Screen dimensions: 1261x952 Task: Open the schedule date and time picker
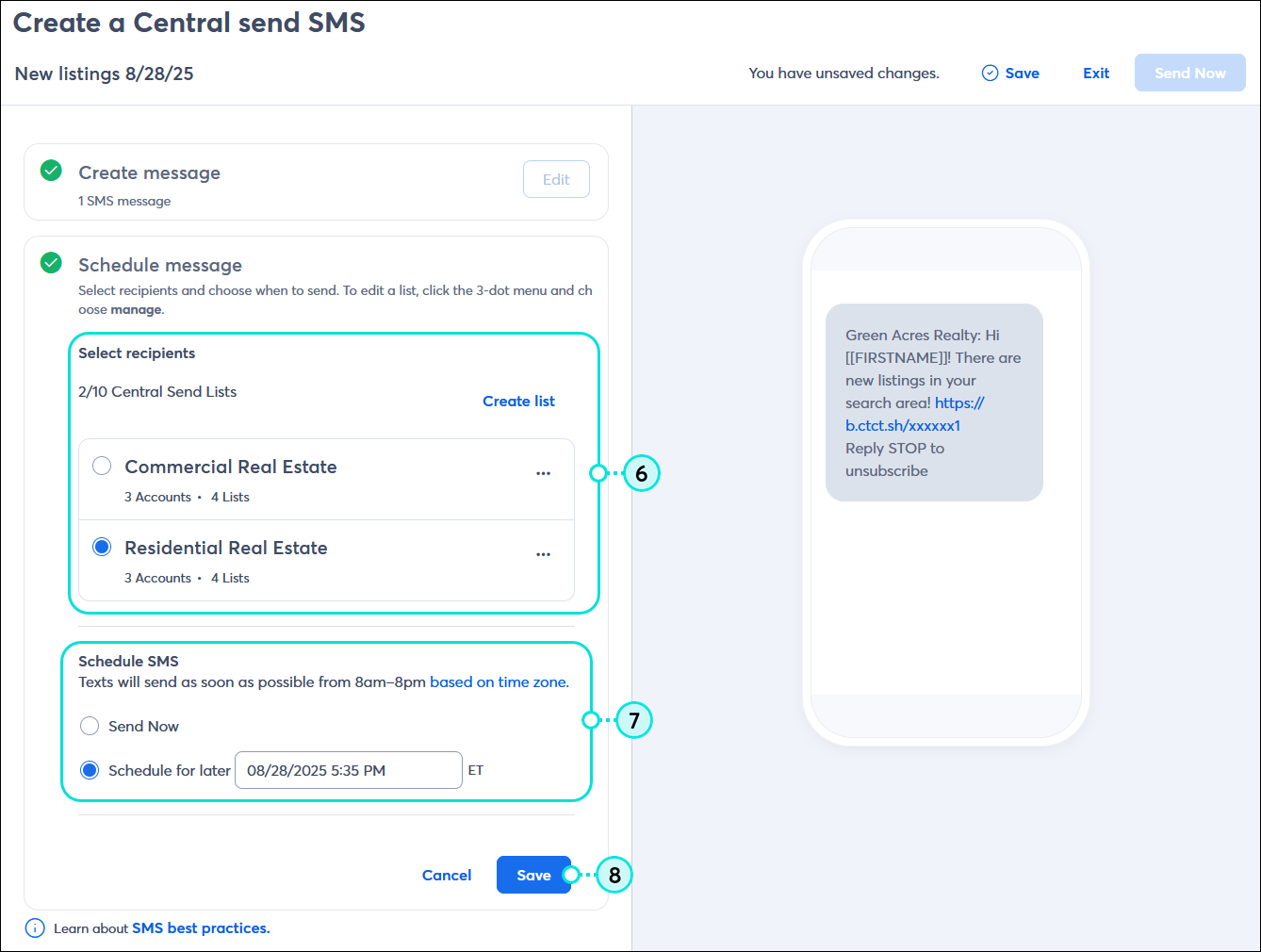[348, 770]
